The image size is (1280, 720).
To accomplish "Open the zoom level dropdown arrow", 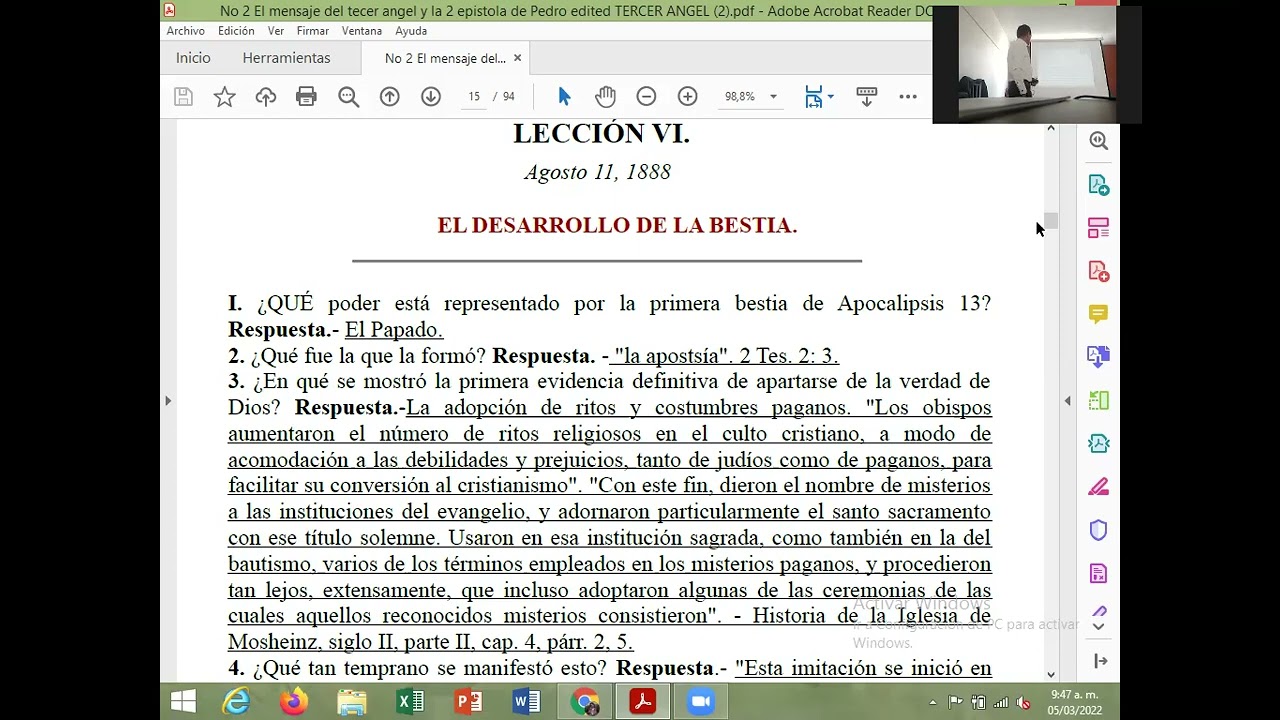I will click(773, 96).
